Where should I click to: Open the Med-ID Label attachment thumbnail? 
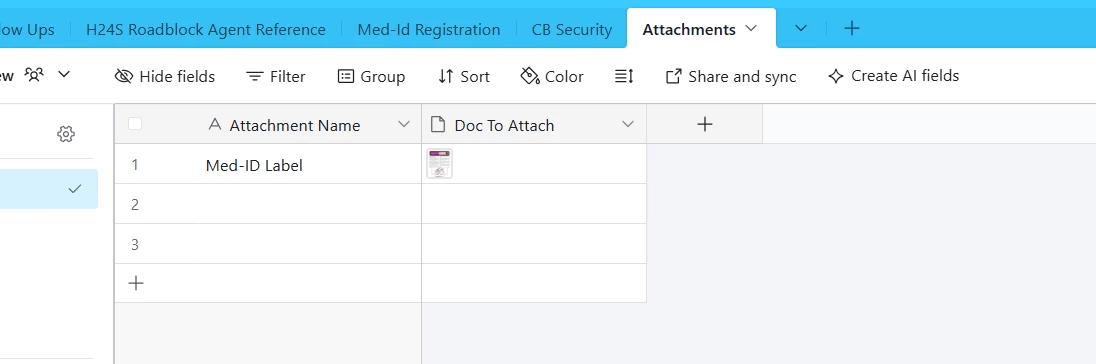[440, 163]
